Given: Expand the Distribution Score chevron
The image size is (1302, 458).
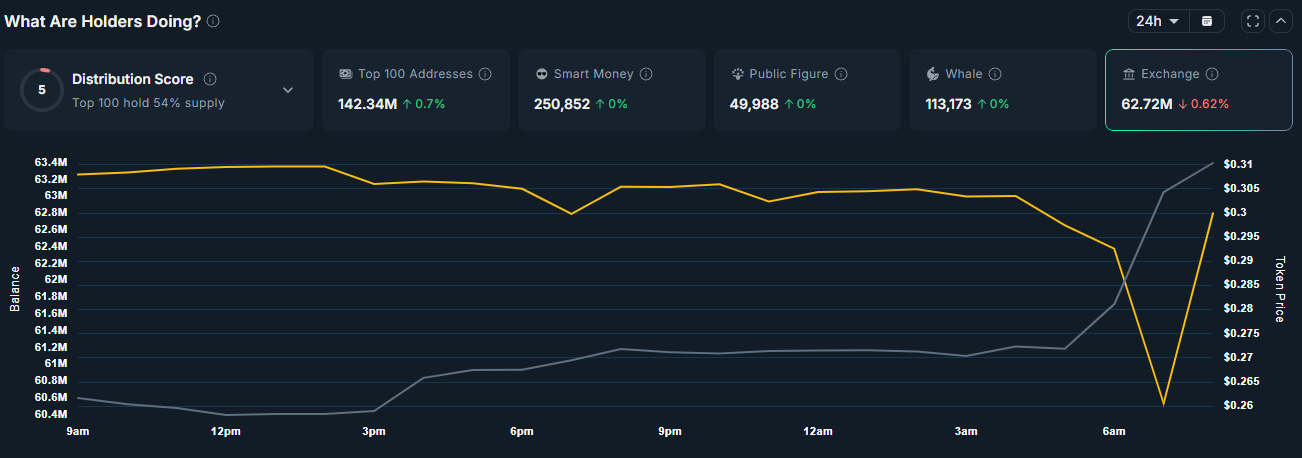Looking at the screenshot, I should pyautogui.click(x=288, y=90).
